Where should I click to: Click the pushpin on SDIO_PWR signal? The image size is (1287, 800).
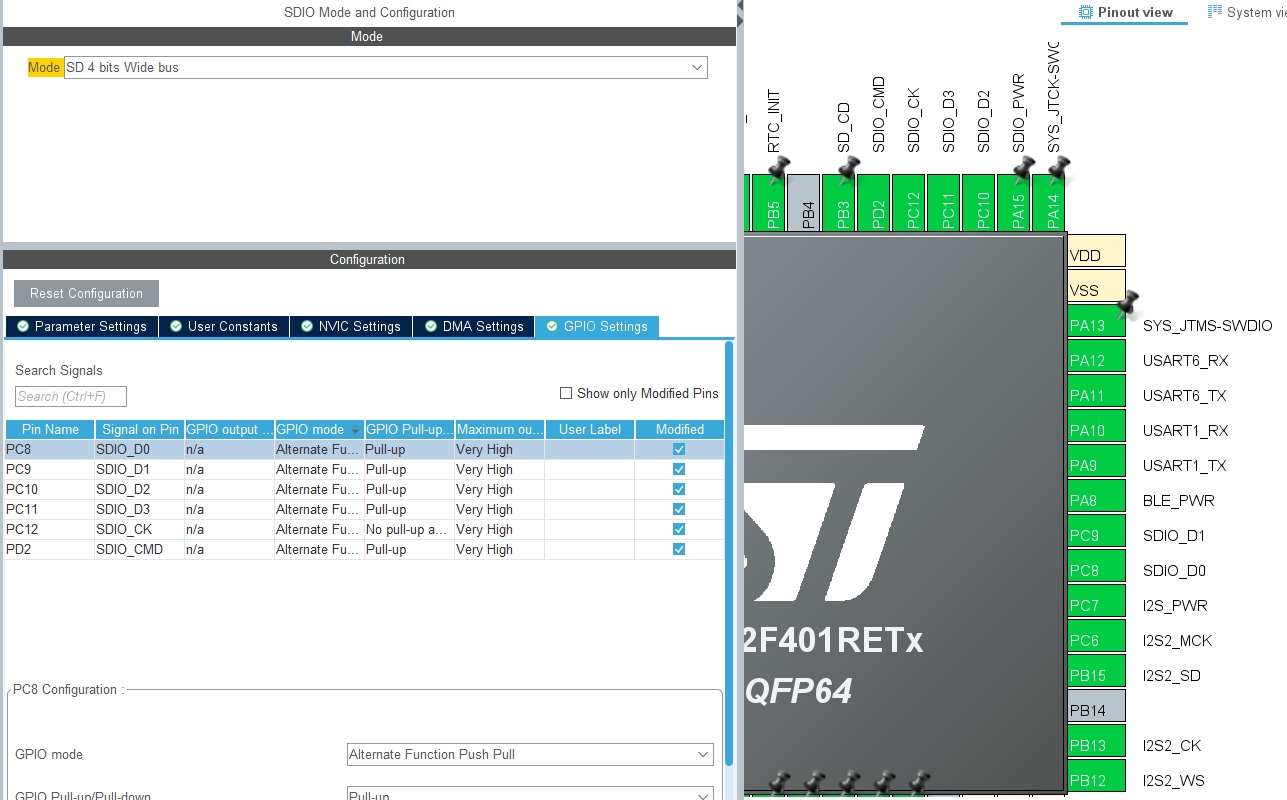pyautogui.click(x=1023, y=167)
